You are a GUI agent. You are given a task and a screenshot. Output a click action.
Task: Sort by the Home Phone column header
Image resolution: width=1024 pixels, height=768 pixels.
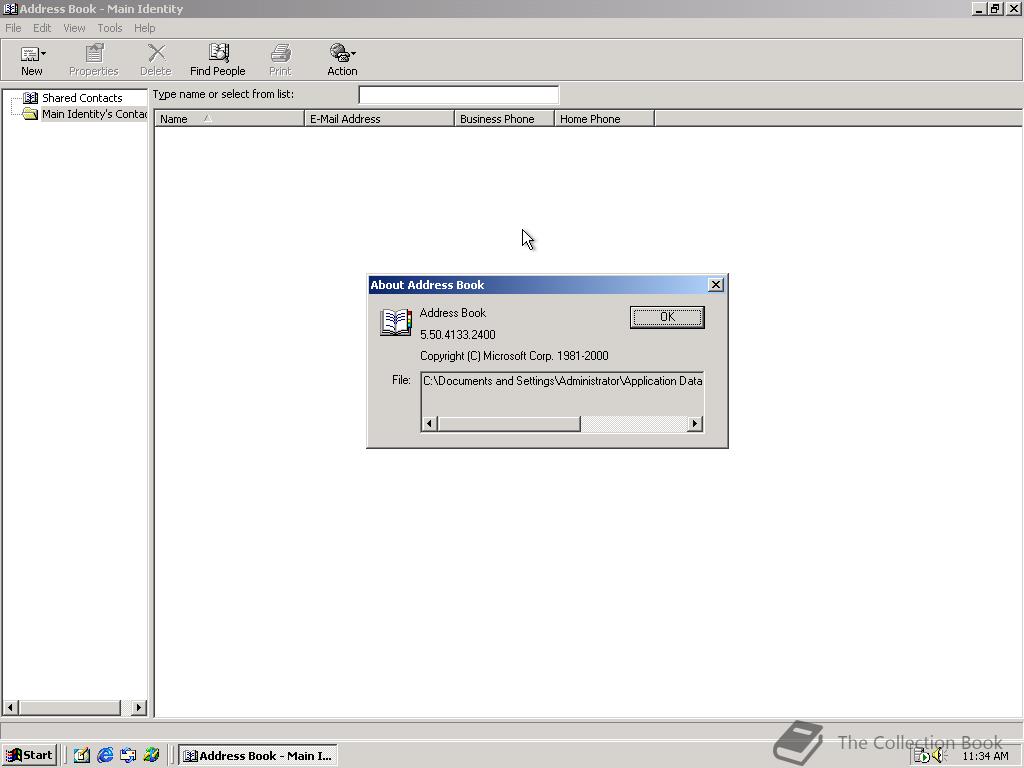(604, 119)
